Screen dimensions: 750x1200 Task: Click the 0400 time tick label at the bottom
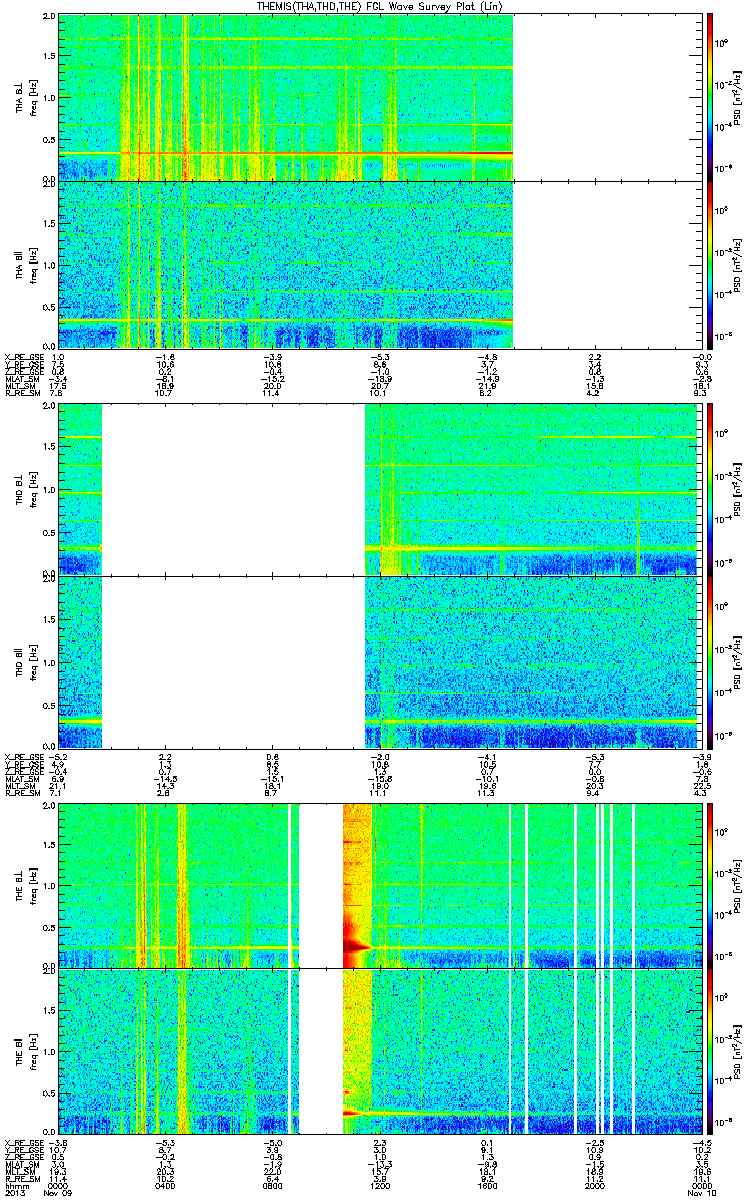(166, 1186)
